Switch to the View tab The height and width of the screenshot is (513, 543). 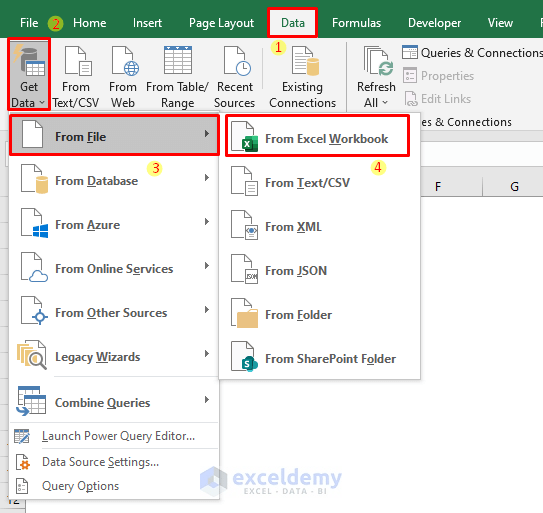click(500, 23)
